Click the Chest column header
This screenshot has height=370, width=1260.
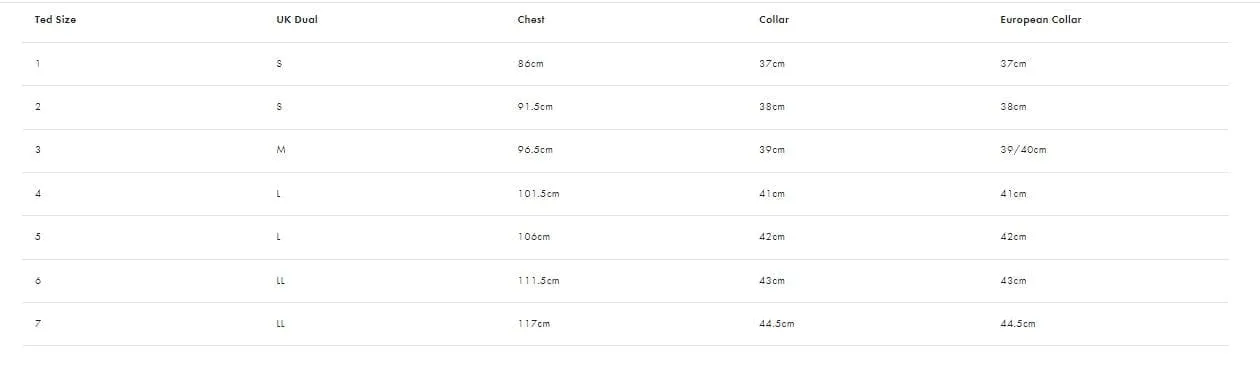coord(531,20)
